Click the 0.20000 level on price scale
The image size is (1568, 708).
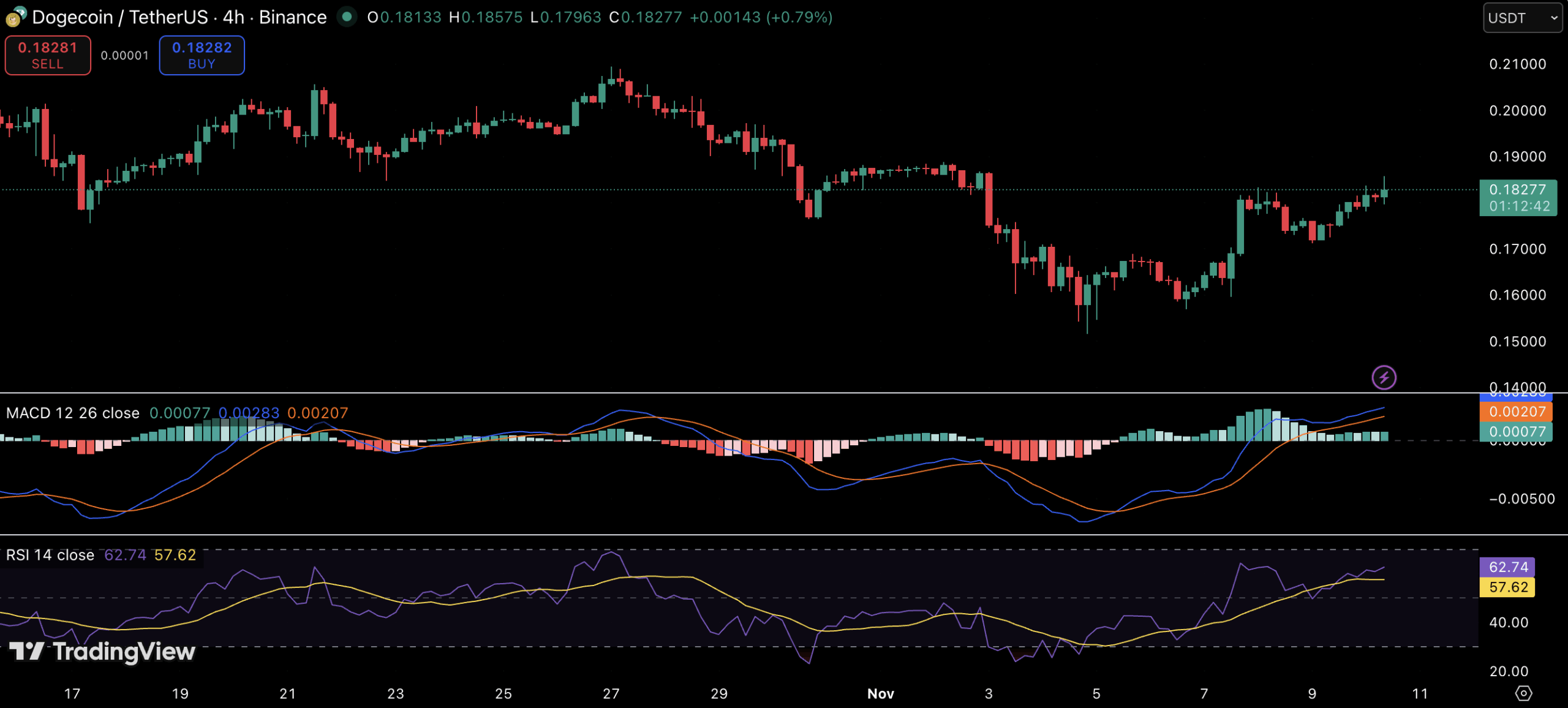pos(1517,111)
